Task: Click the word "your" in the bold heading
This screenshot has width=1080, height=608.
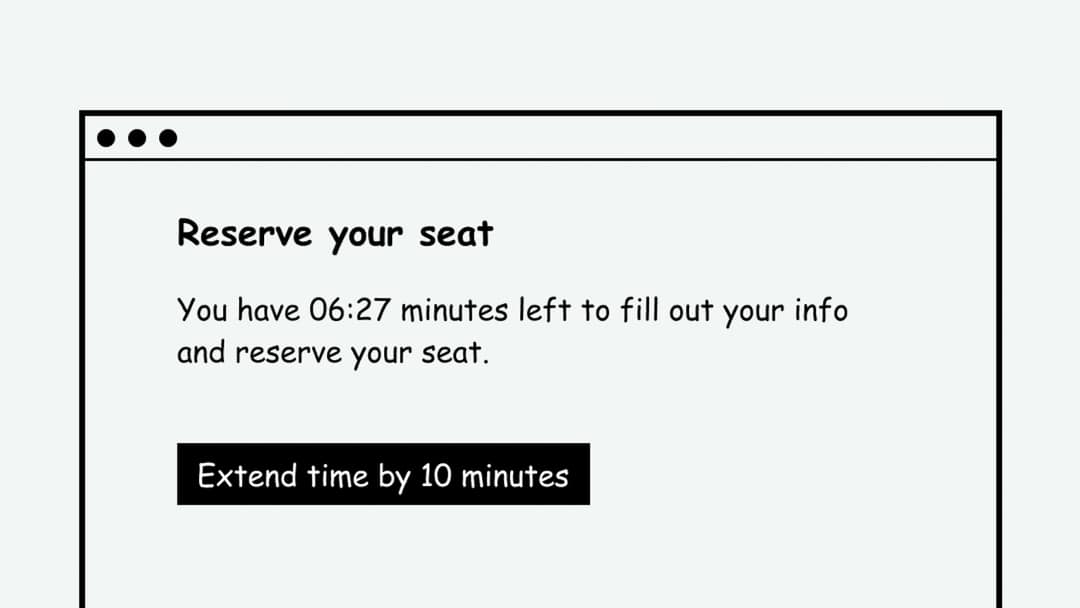Action: click(x=366, y=236)
